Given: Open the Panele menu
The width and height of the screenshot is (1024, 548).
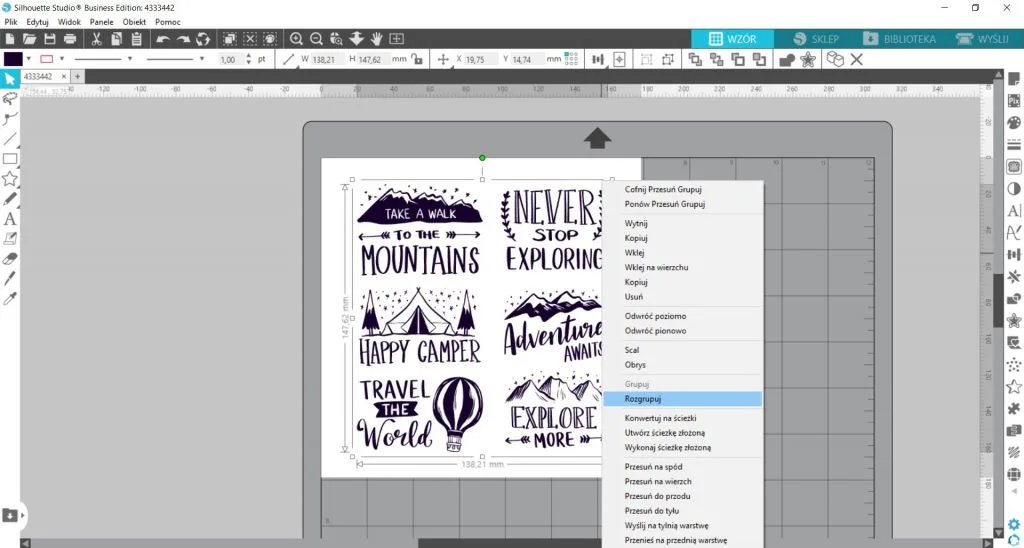Looking at the screenshot, I should coord(102,22).
